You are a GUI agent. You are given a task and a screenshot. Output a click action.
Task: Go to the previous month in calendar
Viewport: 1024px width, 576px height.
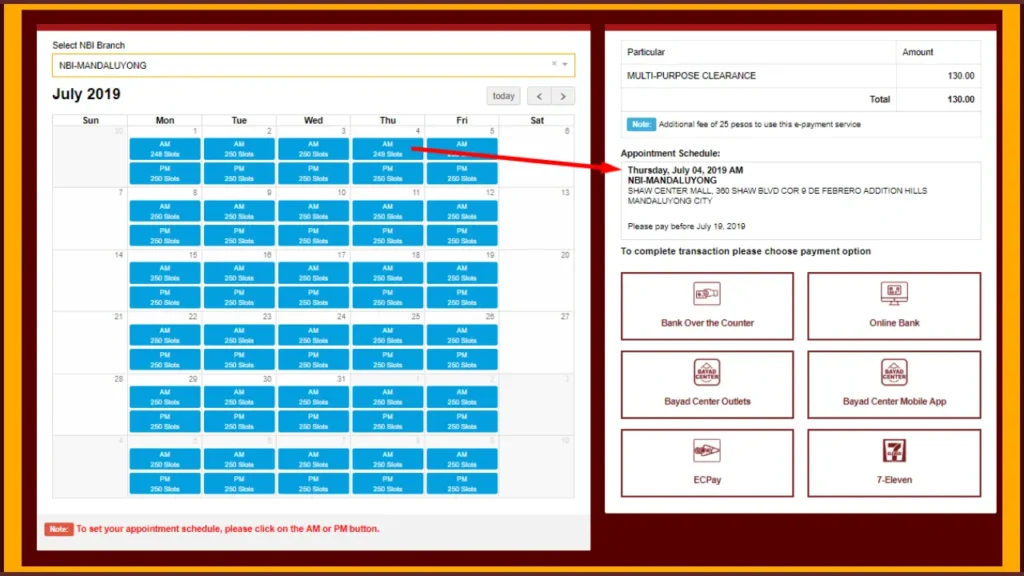[540, 96]
